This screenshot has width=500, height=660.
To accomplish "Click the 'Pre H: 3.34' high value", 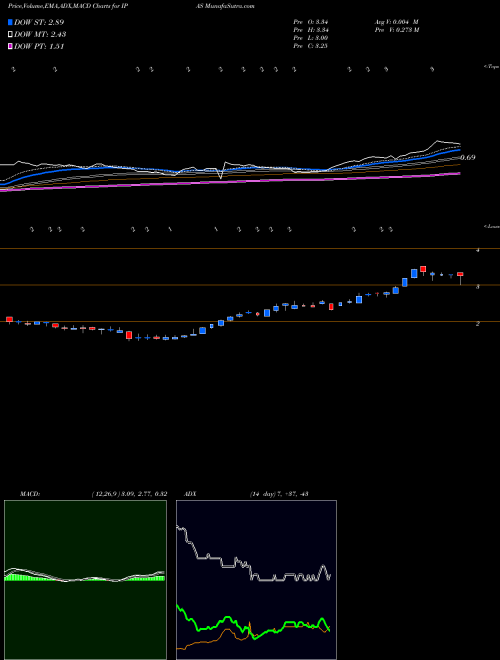I will [x=311, y=30].
